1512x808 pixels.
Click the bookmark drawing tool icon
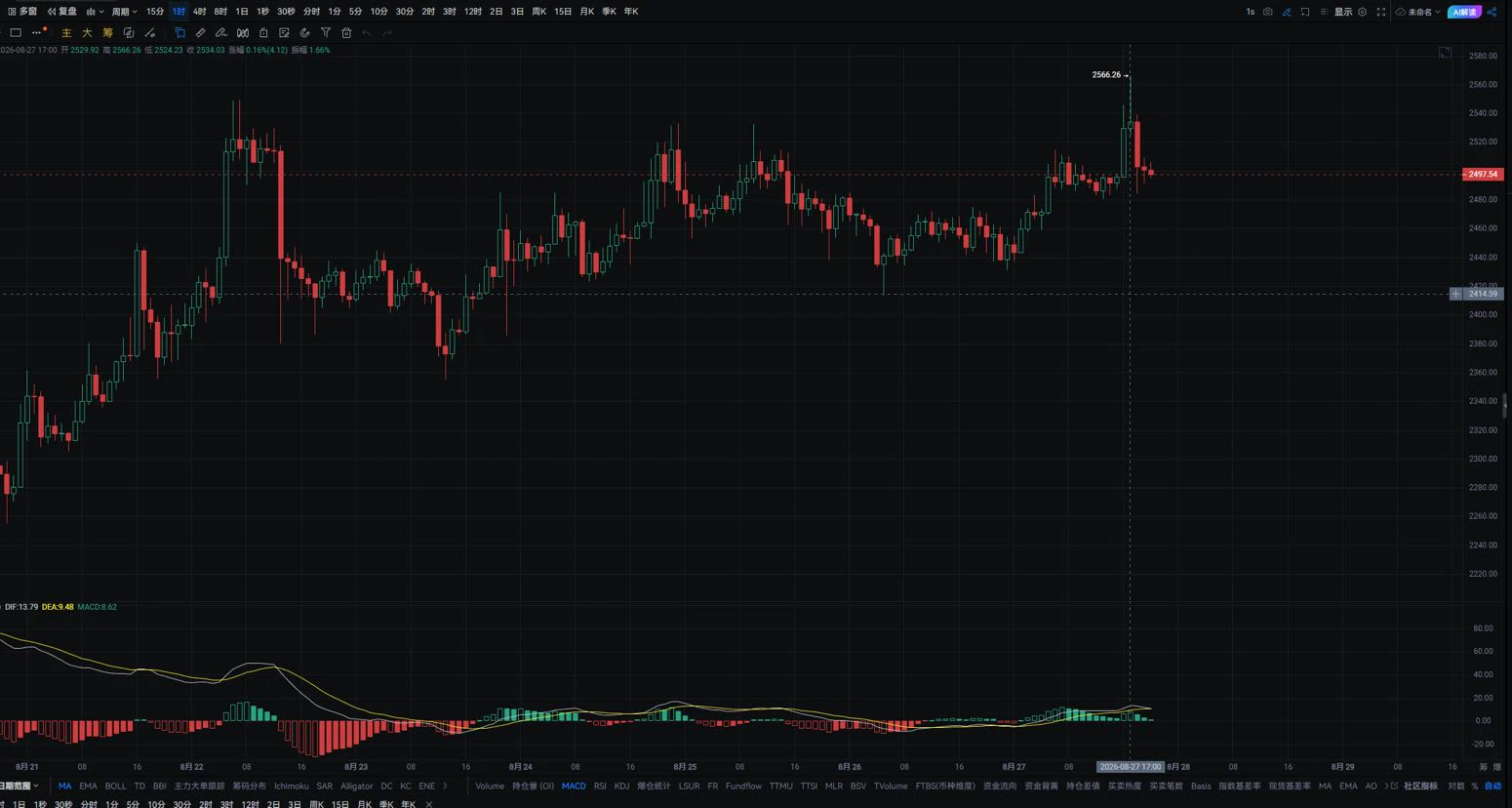[x=179, y=33]
